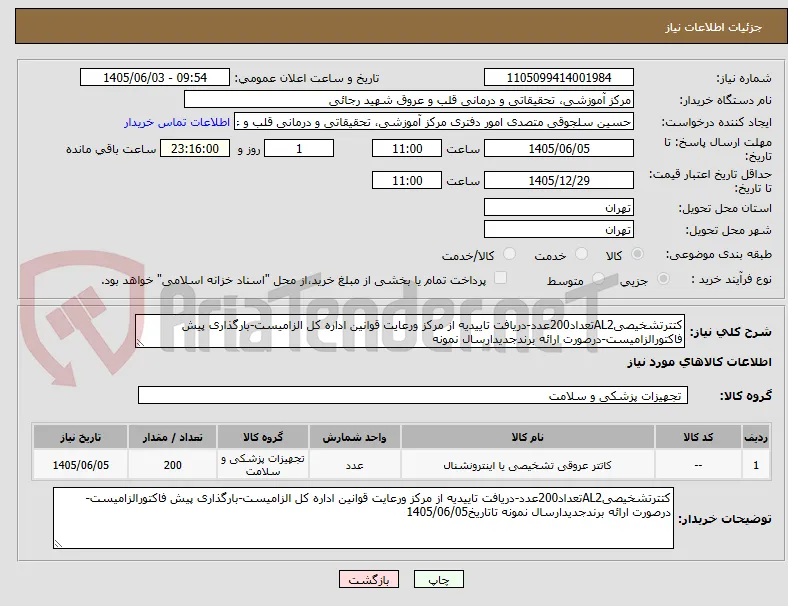Click the گروه کالا field تجهیزات پزشکی و سلامت
This screenshot has width=788, height=606.
[413, 395]
